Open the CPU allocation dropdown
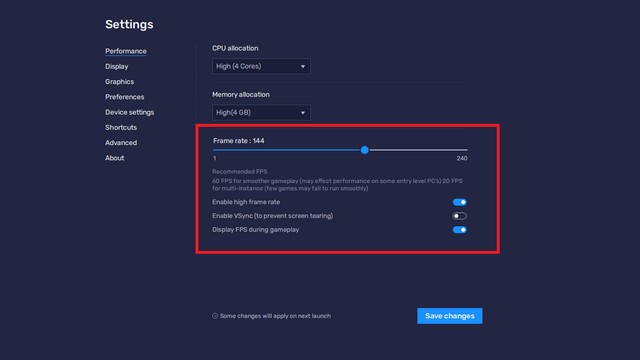Viewport: 640px width, 360px height. [x=261, y=66]
